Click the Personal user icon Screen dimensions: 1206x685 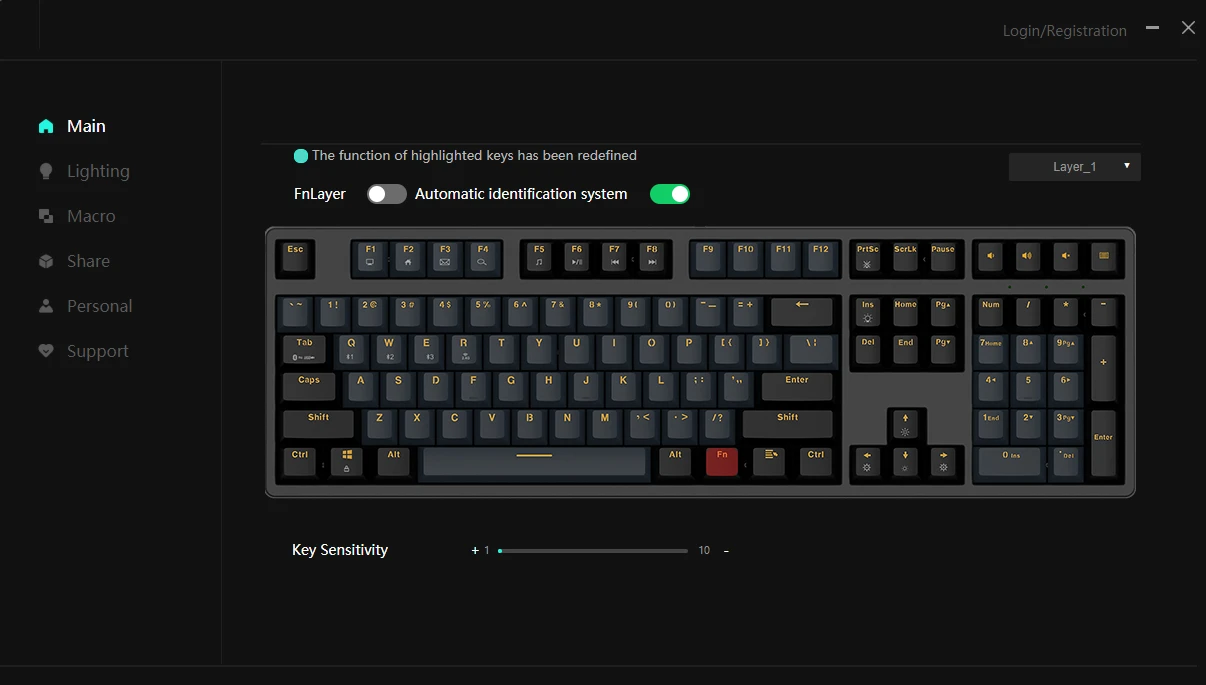[x=46, y=306]
